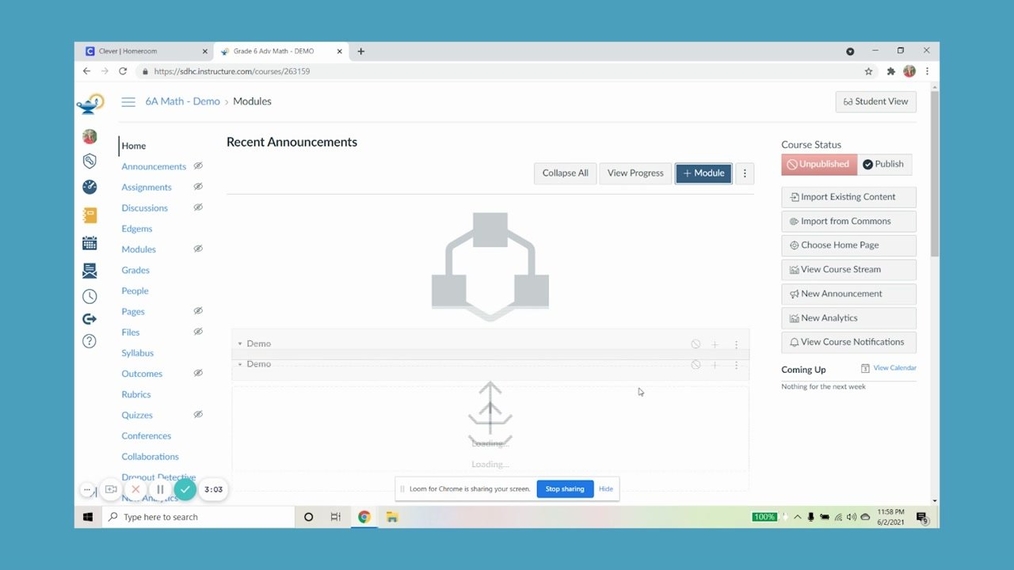The image size is (1014, 570).
Task: Open the three-dot menu beside + Module
Action: (744, 173)
